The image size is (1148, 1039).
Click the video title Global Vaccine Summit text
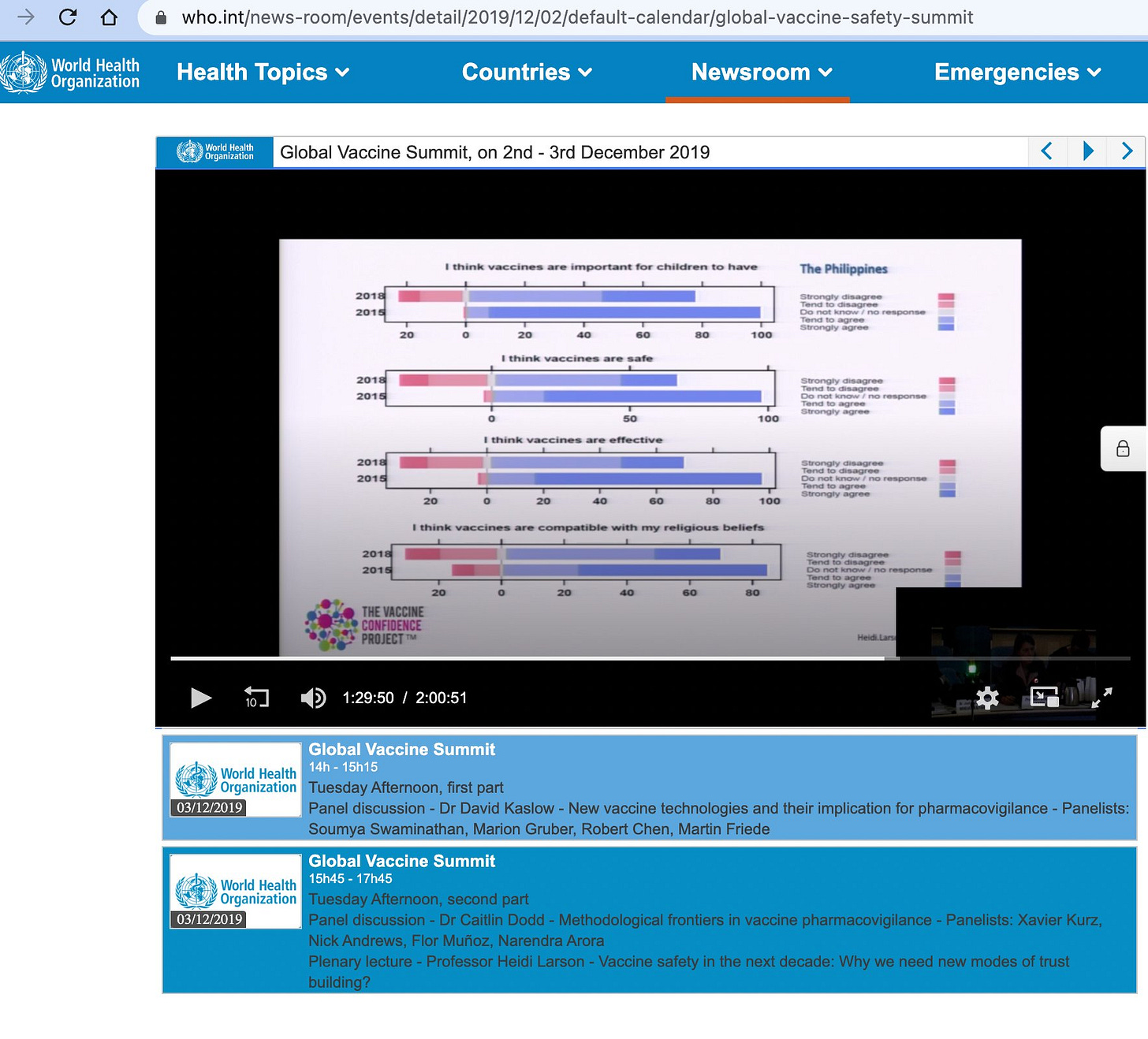(x=495, y=152)
